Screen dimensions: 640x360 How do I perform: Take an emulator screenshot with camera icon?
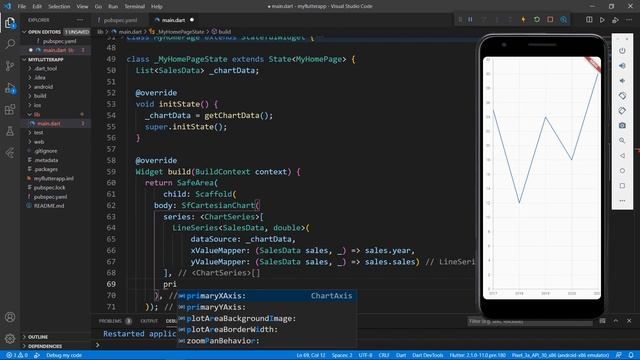click(x=622, y=126)
